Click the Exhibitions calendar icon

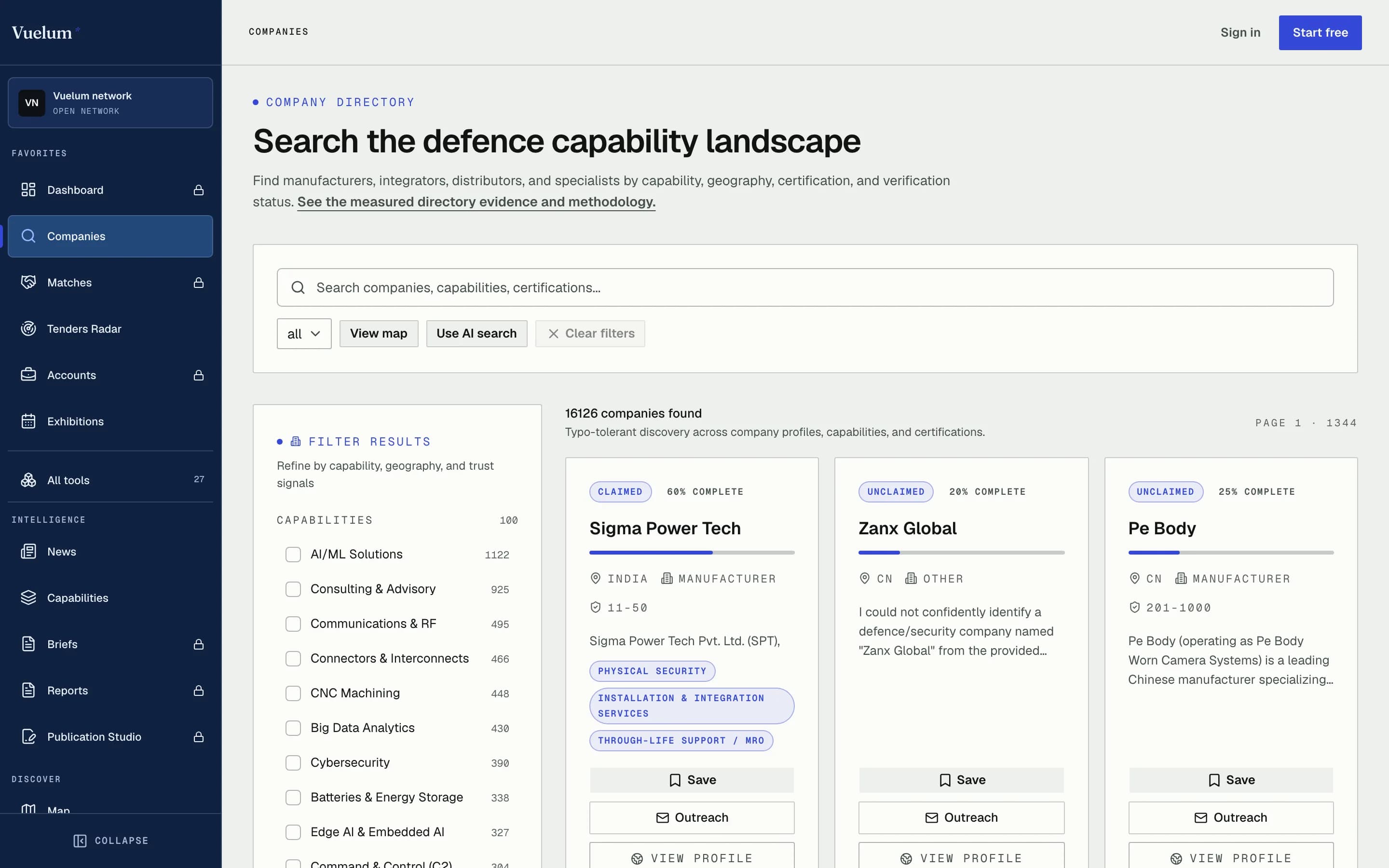click(28, 421)
